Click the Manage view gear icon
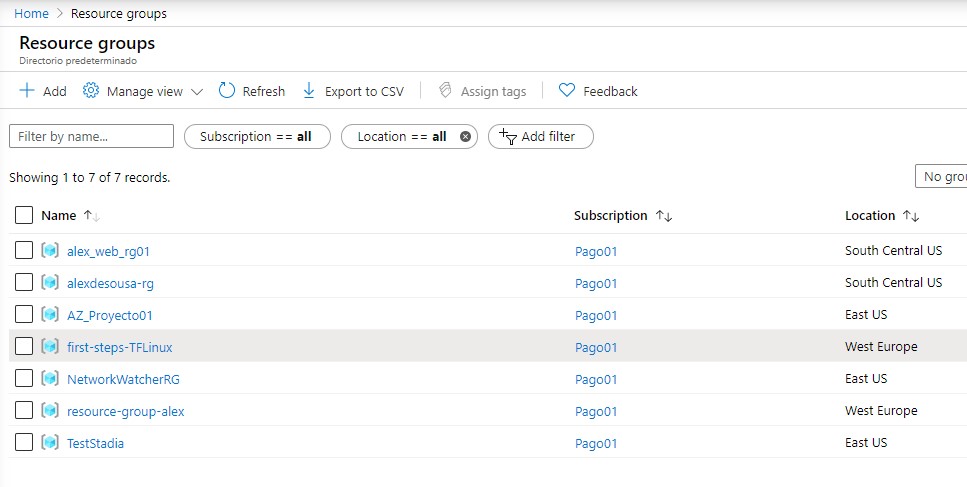Viewport: 967px width, 487px height. 91,91
